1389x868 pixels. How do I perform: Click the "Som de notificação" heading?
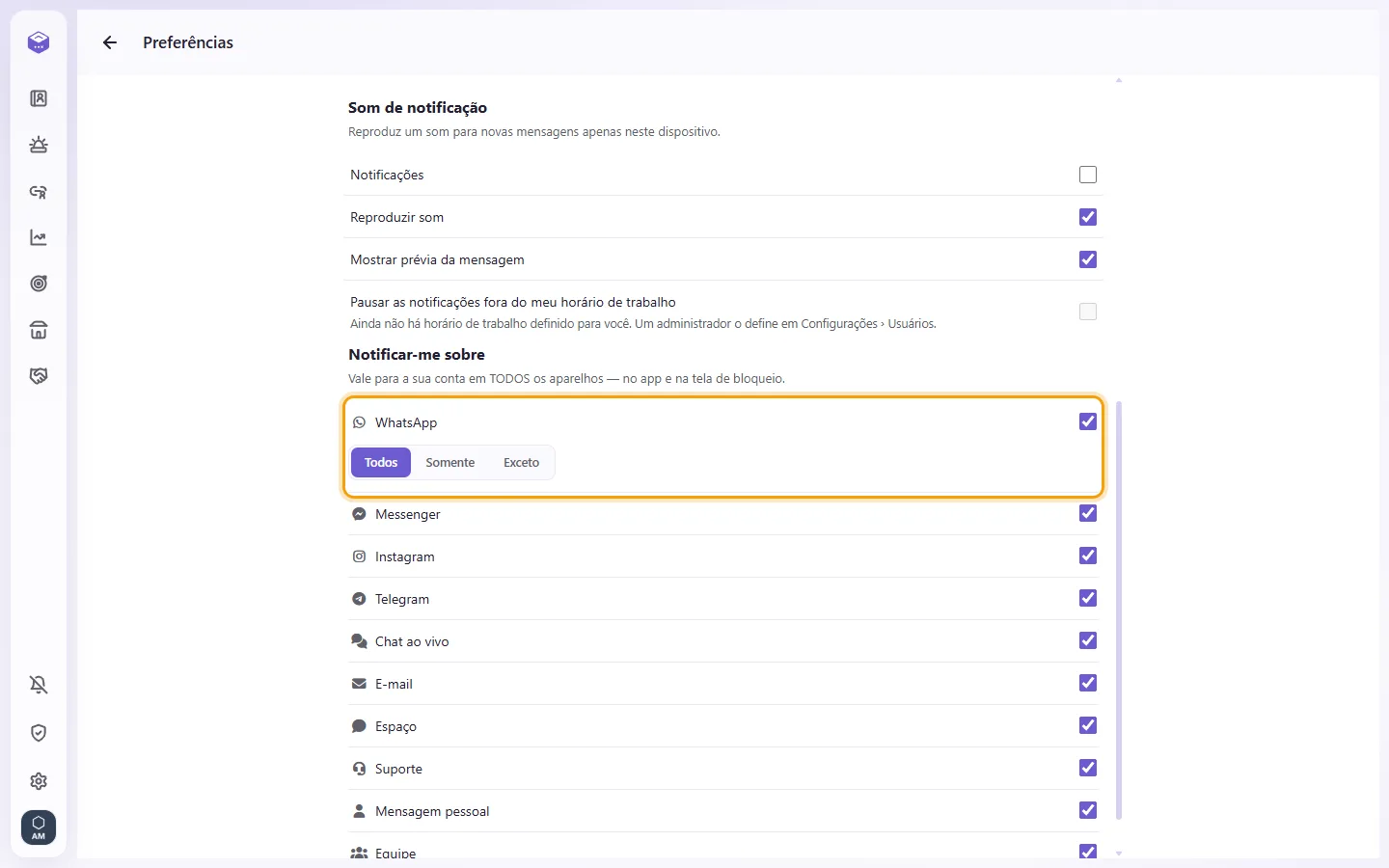click(x=418, y=108)
